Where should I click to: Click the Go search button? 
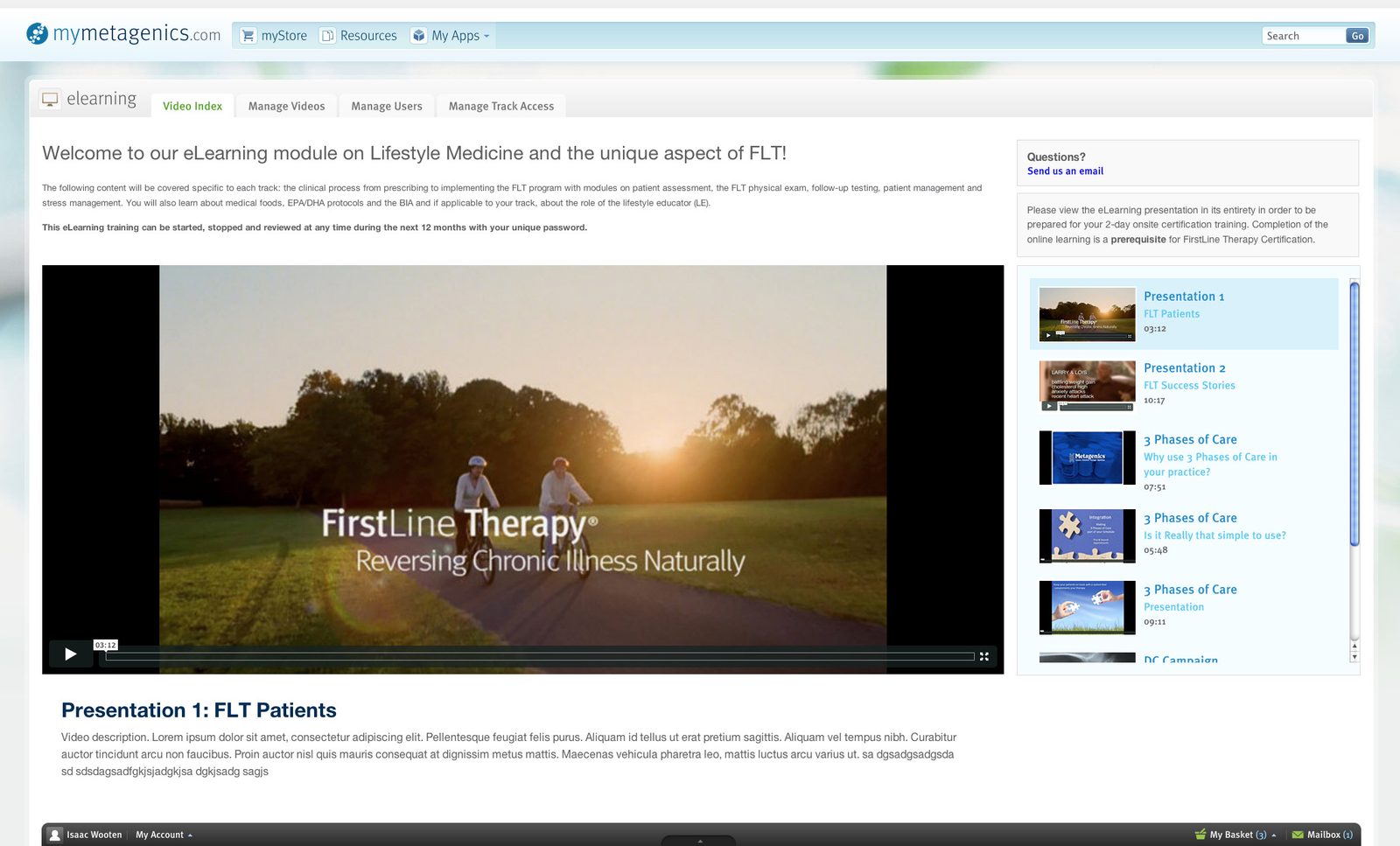pyautogui.click(x=1357, y=36)
